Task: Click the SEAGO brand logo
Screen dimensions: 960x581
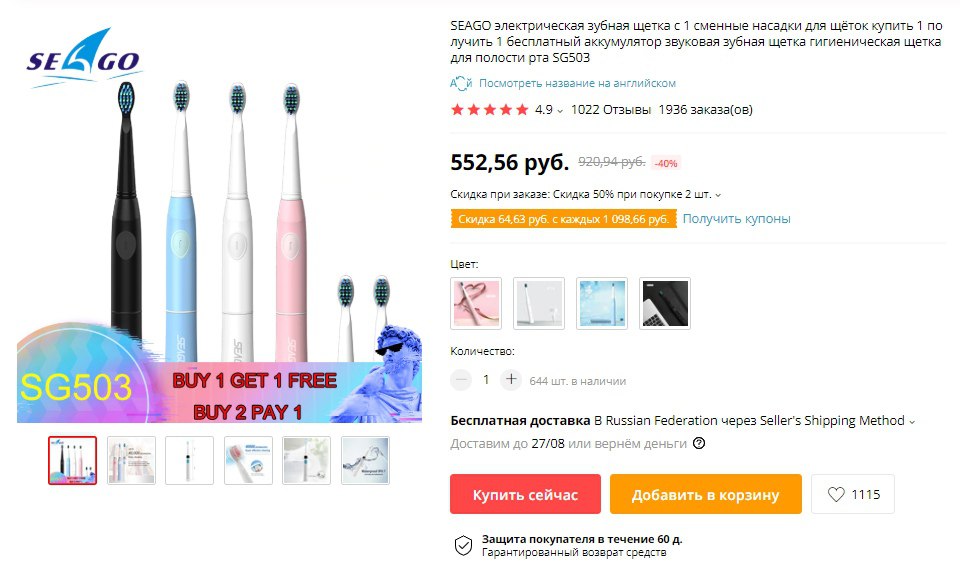Action: pos(83,58)
